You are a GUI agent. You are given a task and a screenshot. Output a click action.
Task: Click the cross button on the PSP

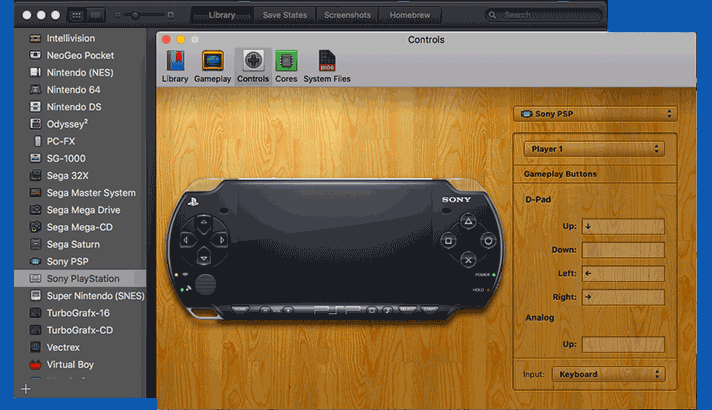[x=468, y=260]
